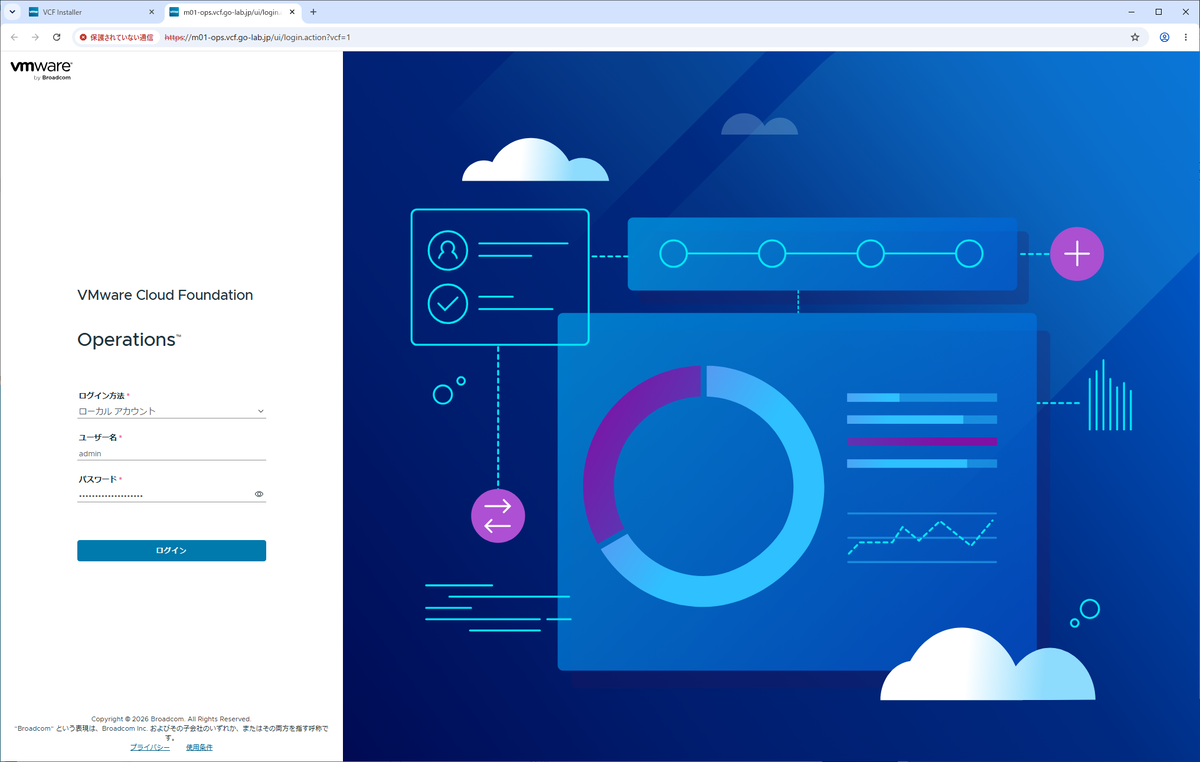Open the browser profile icon

pos(1165,37)
